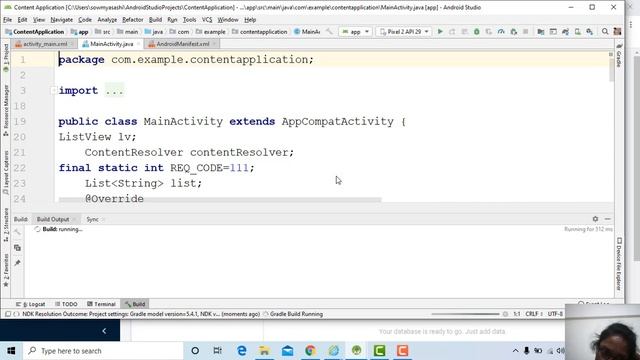Select the MainActivity.java editor tab
The width and height of the screenshot is (640, 360).
pyautogui.click(x=111, y=44)
